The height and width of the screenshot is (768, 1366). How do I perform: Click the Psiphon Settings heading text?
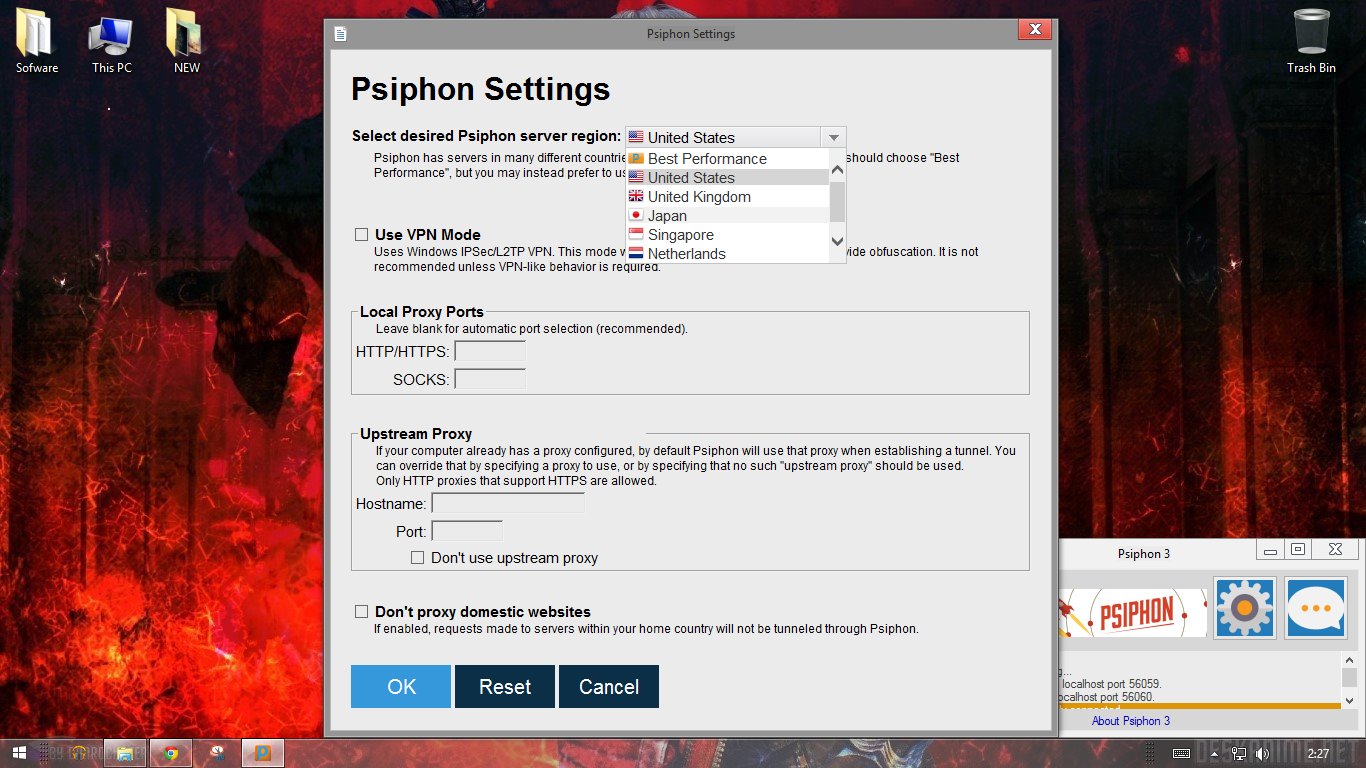point(480,89)
